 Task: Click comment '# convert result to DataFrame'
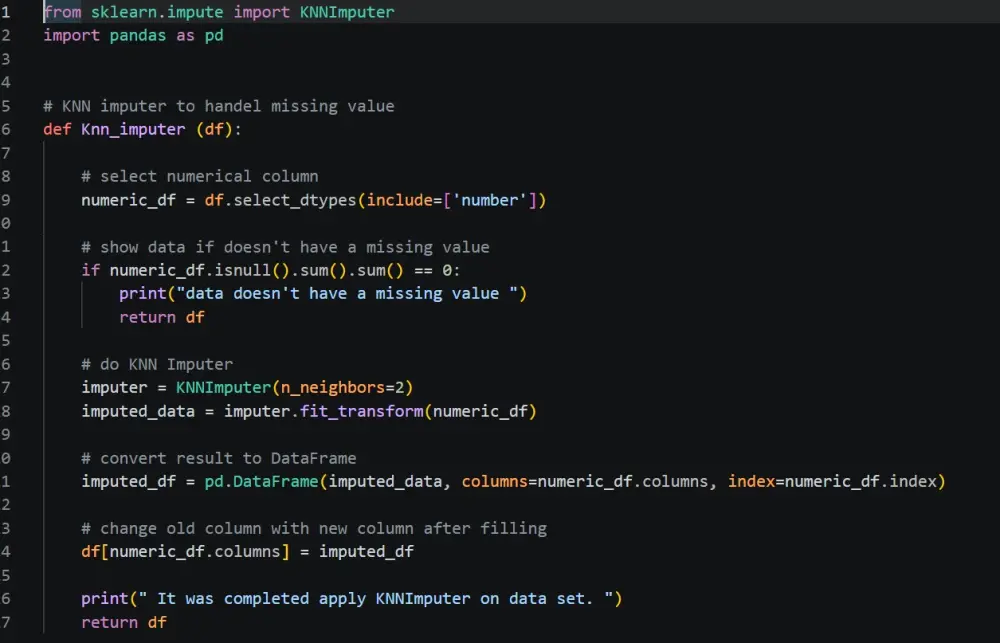pos(219,458)
